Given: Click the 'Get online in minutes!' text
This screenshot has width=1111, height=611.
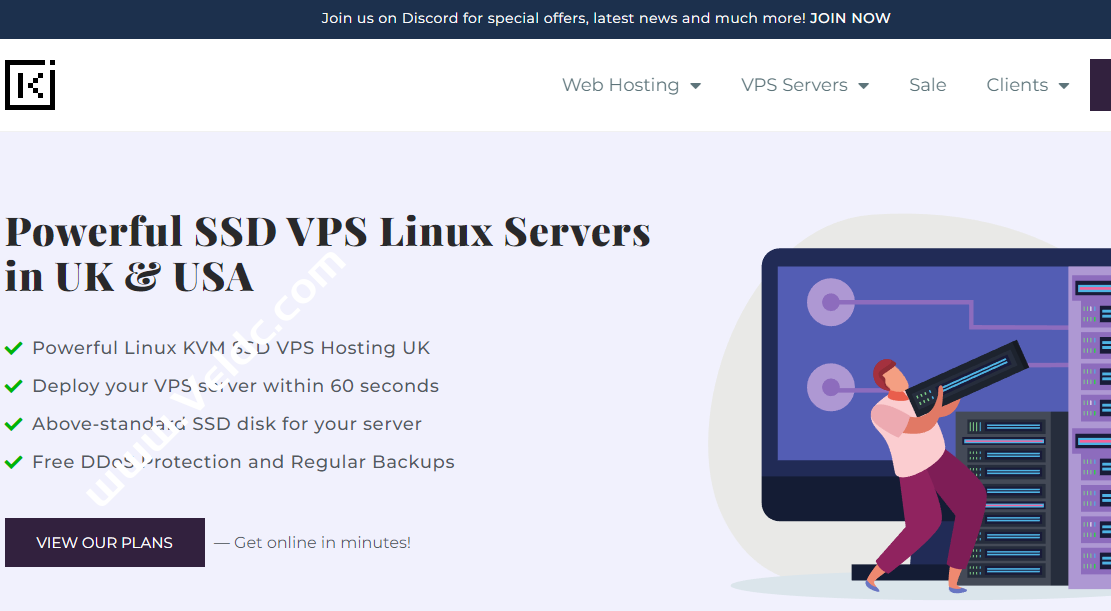Looking at the screenshot, I should pyautogui.click(x=322, y=543).
